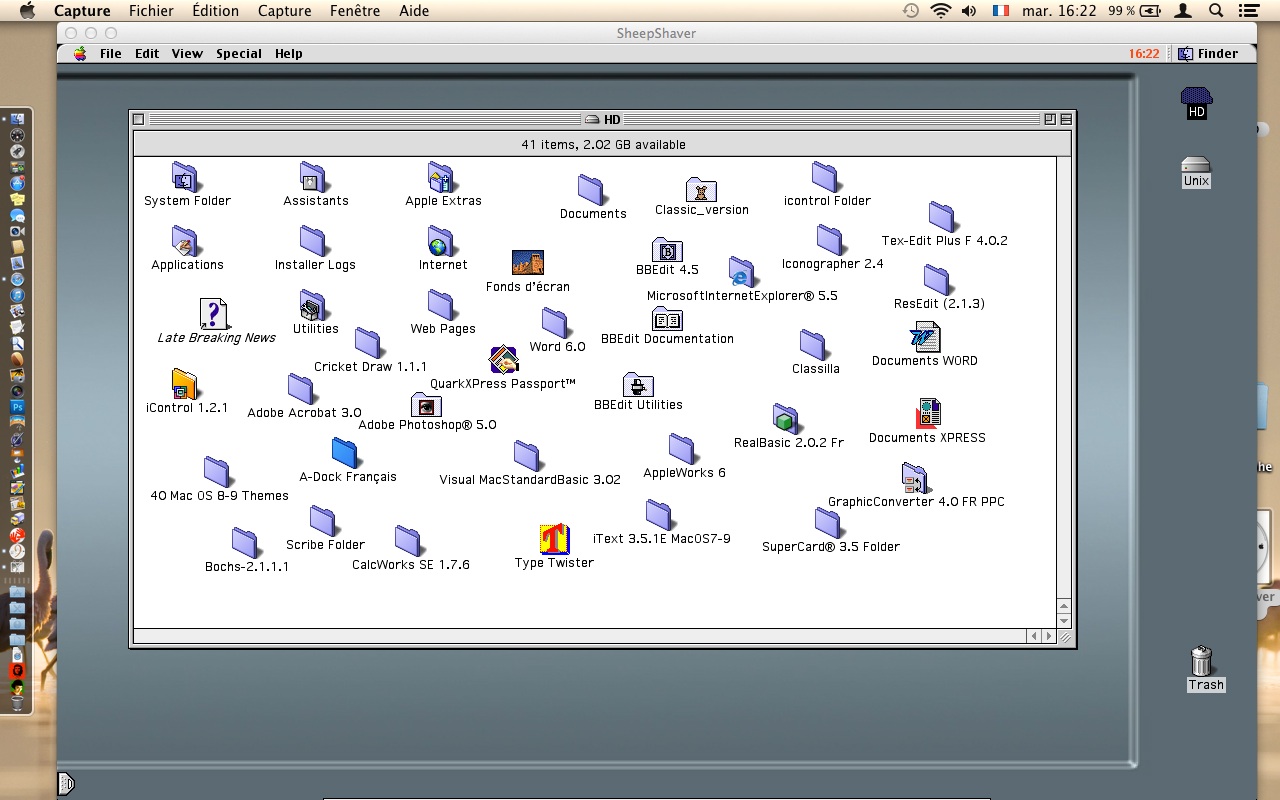The image size is (1280, 800).
Task: Open the classic Finder Edit menu
Action: pyautogui.click(x=147, y=54)
